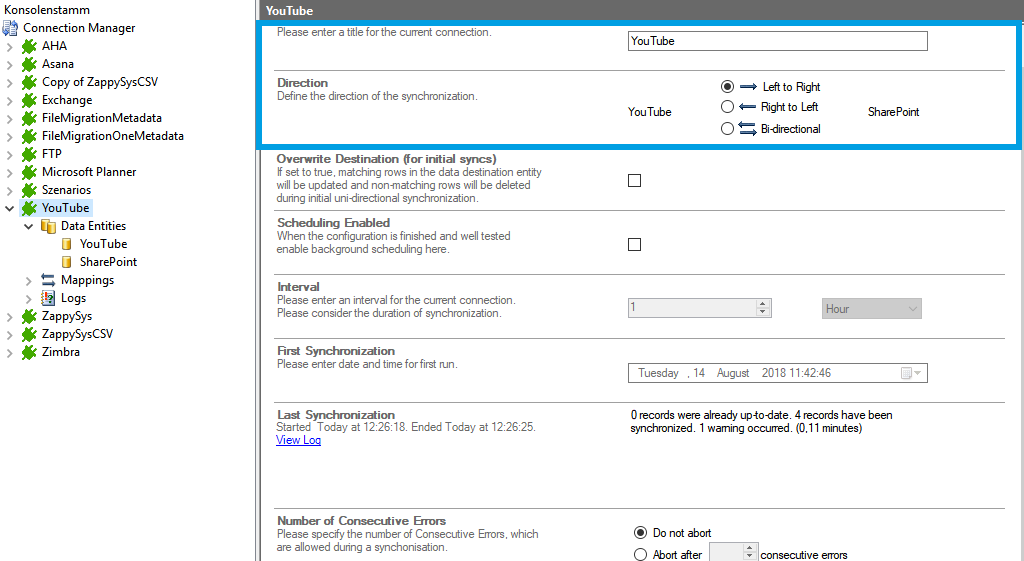Collapse the YouTube connection node
Viewport: 1024px width, 561px height.
pyautogui.click(x=10, y=208)
